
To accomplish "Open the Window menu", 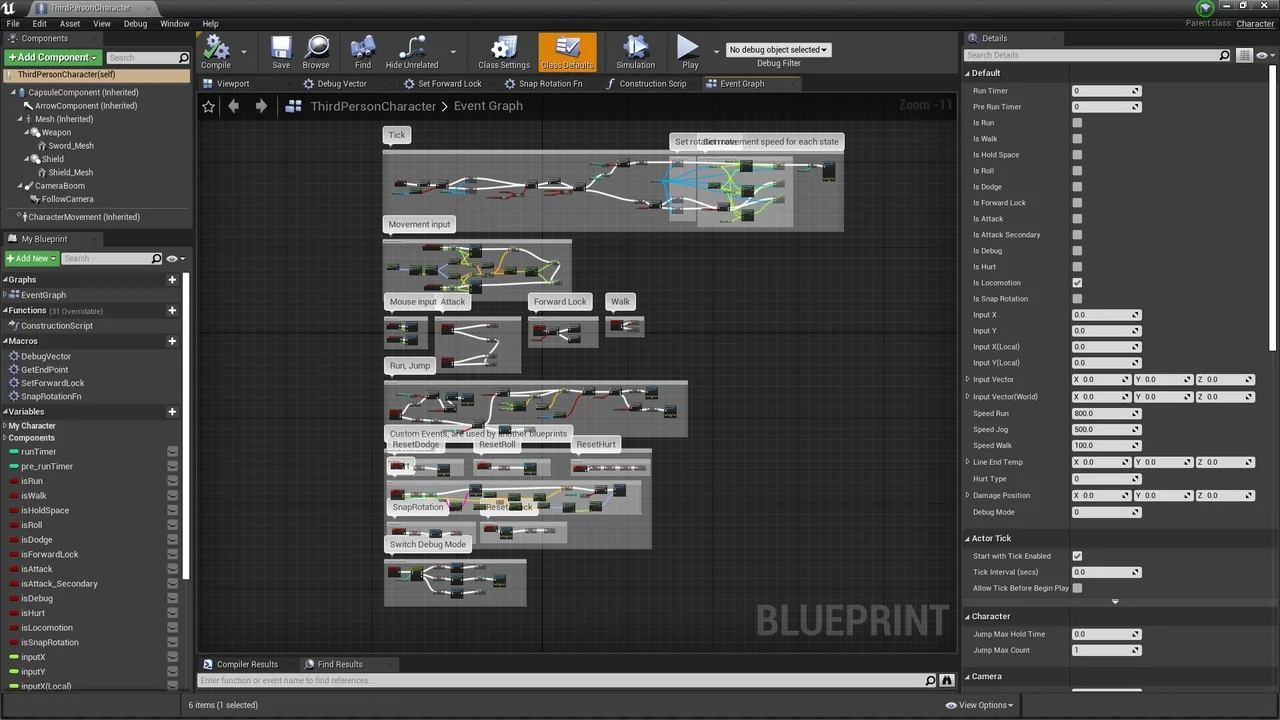I will click(x=174, y=23).
